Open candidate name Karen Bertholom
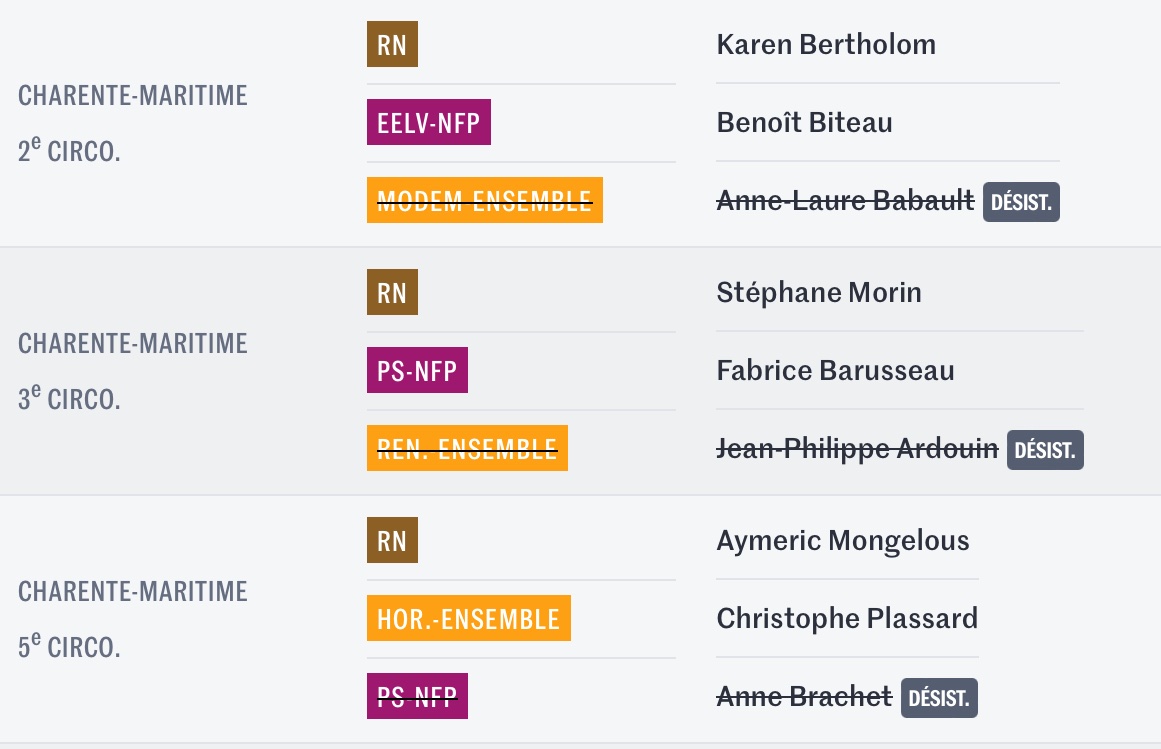Image resolution: width=1161 pixels, height=749 pixels. coord(826,44)
